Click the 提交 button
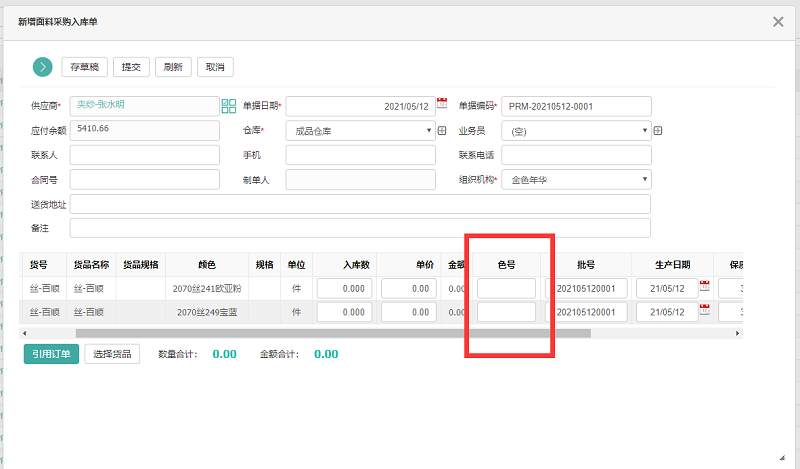Image resolution: width=800 pixels, height=469 pixels. (x=131, y=67)
